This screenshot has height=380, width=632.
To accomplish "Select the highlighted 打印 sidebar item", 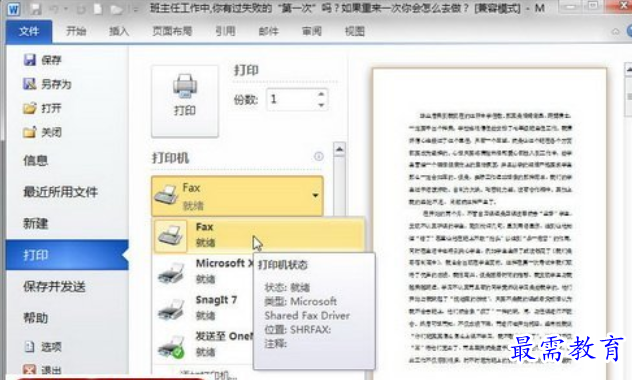I will point(67,255).
